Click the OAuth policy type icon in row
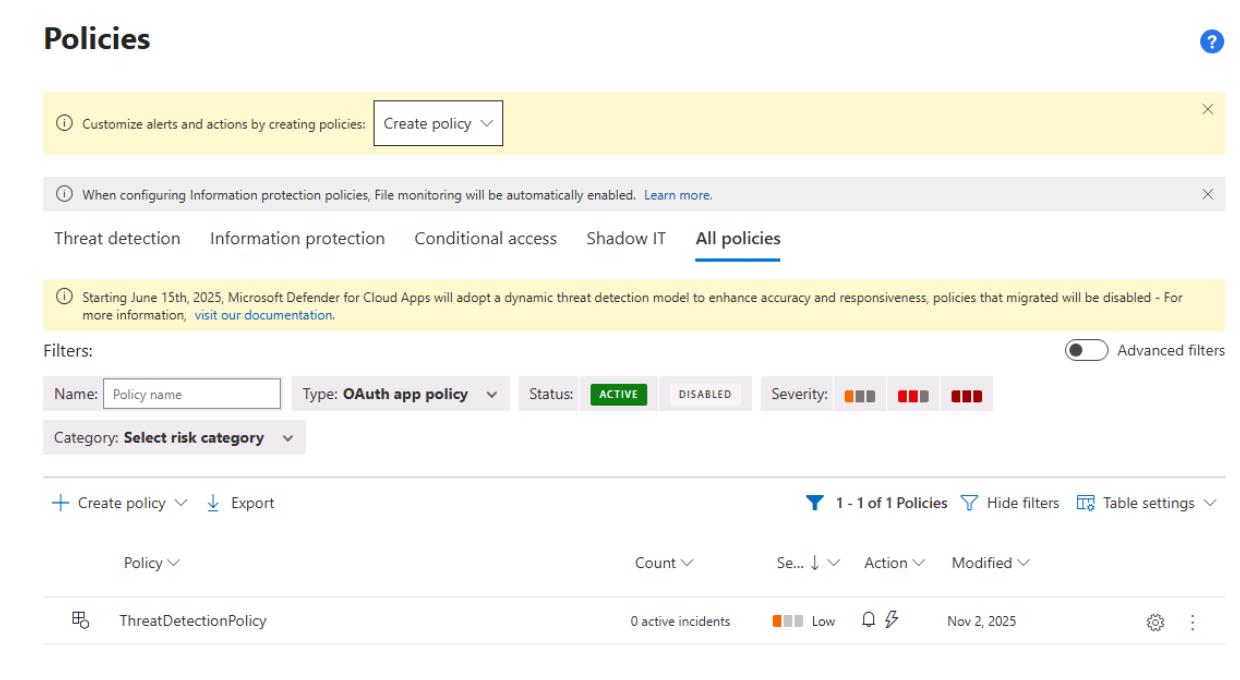 coord(80,621)
